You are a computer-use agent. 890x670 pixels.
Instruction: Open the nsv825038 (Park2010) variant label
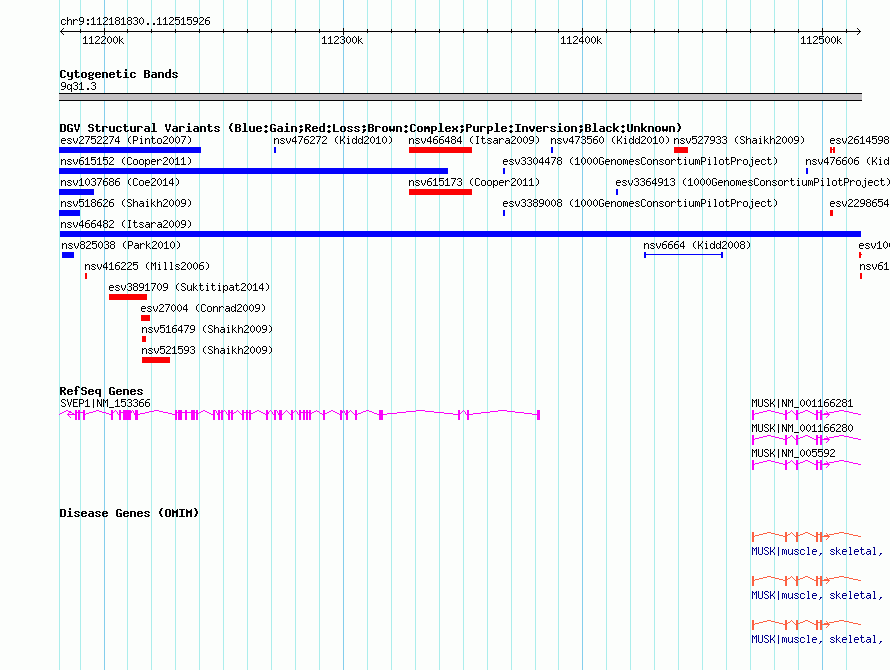coord(121,245)
